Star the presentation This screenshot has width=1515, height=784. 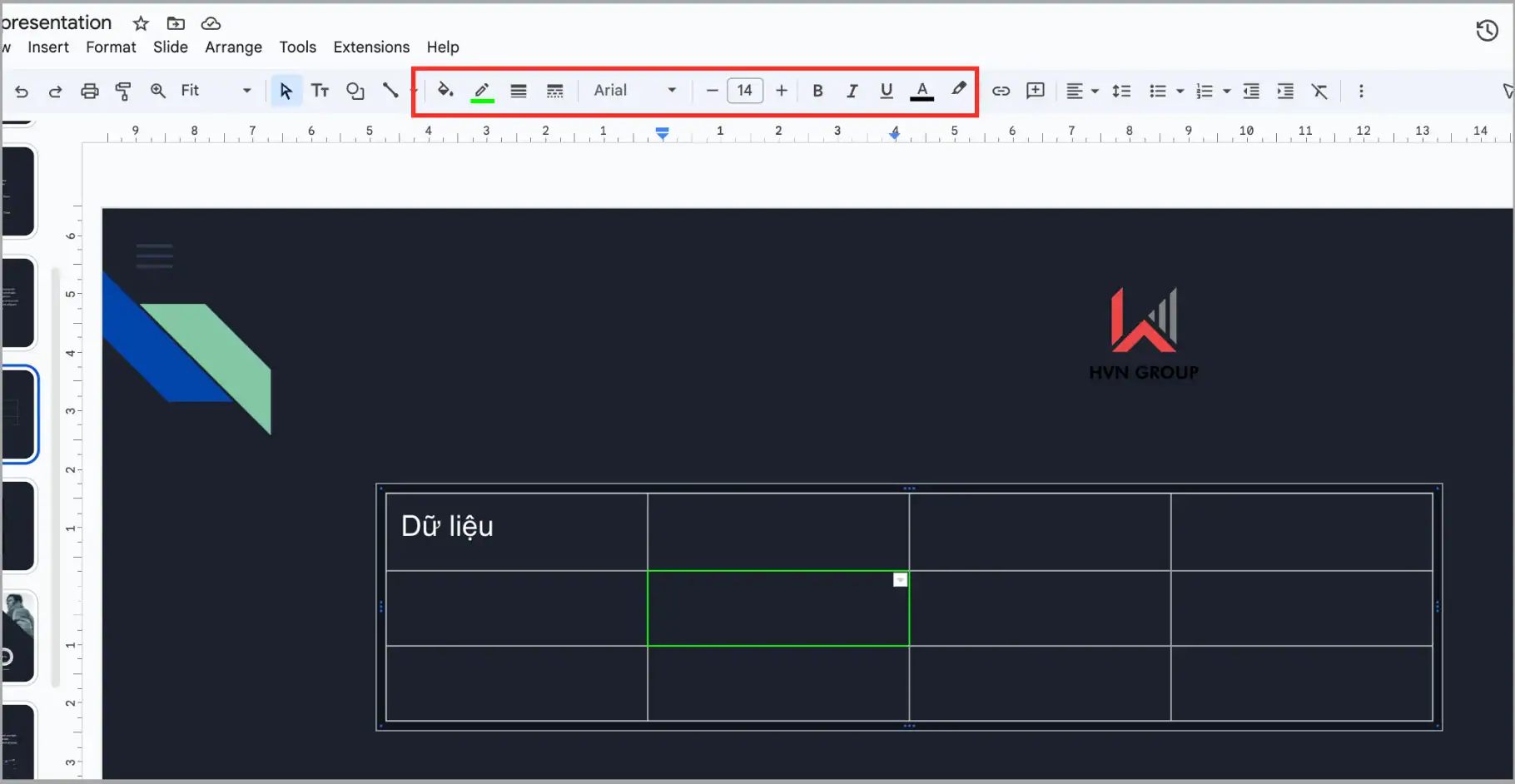tap(141, 23)
